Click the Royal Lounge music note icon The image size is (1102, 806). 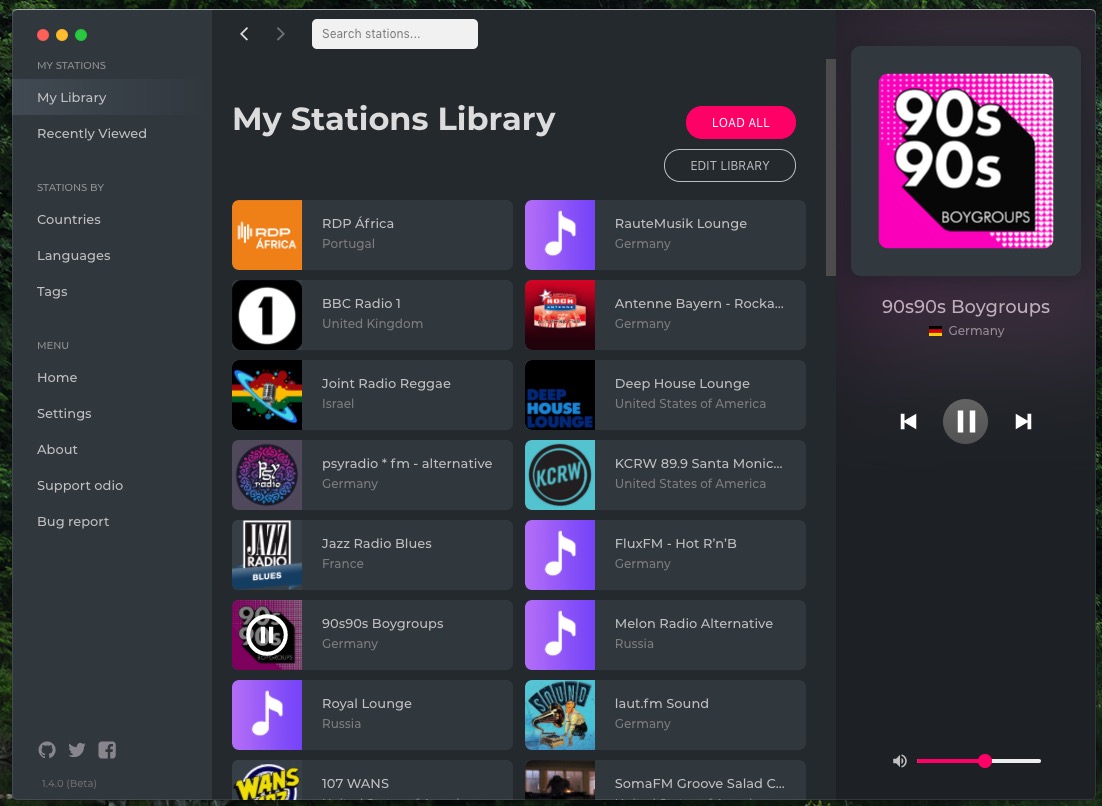click(267, 715)
